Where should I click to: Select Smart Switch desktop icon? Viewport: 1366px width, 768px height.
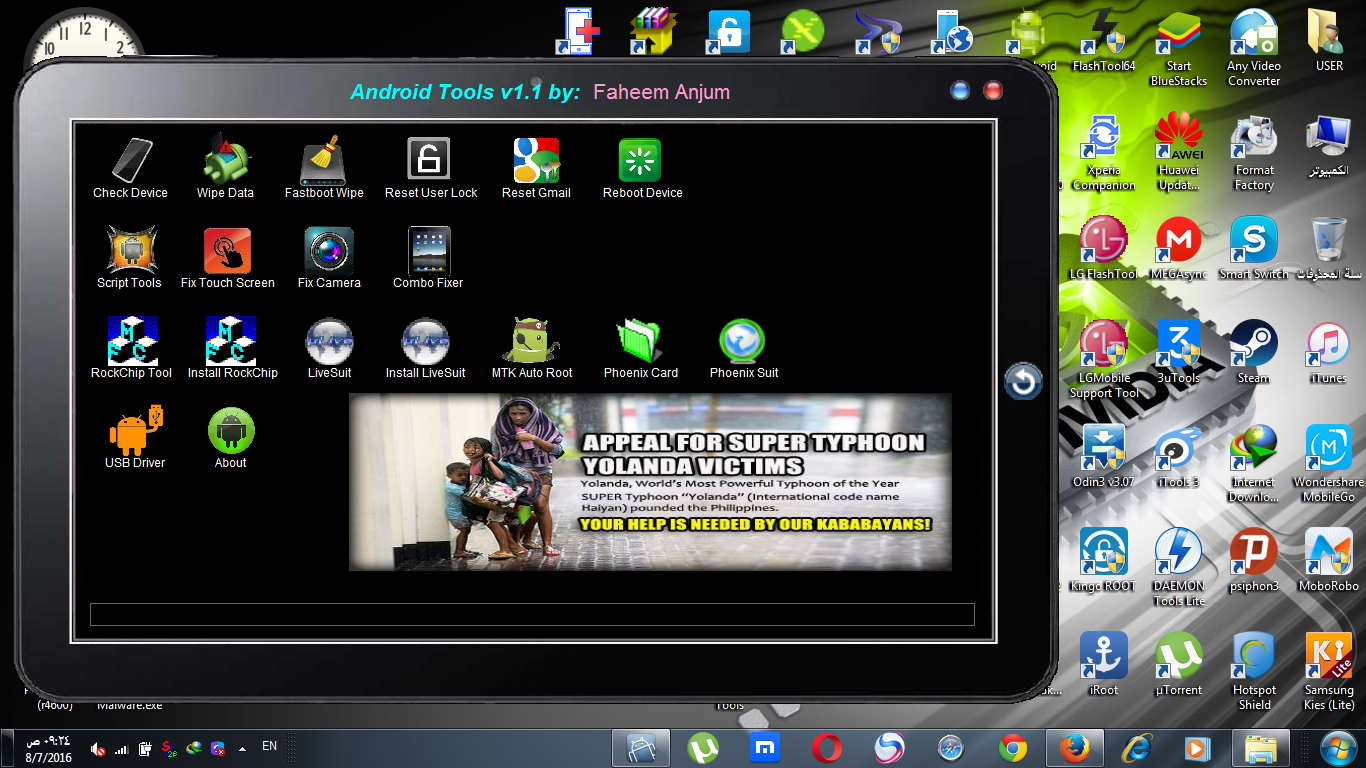[1254, 249]
